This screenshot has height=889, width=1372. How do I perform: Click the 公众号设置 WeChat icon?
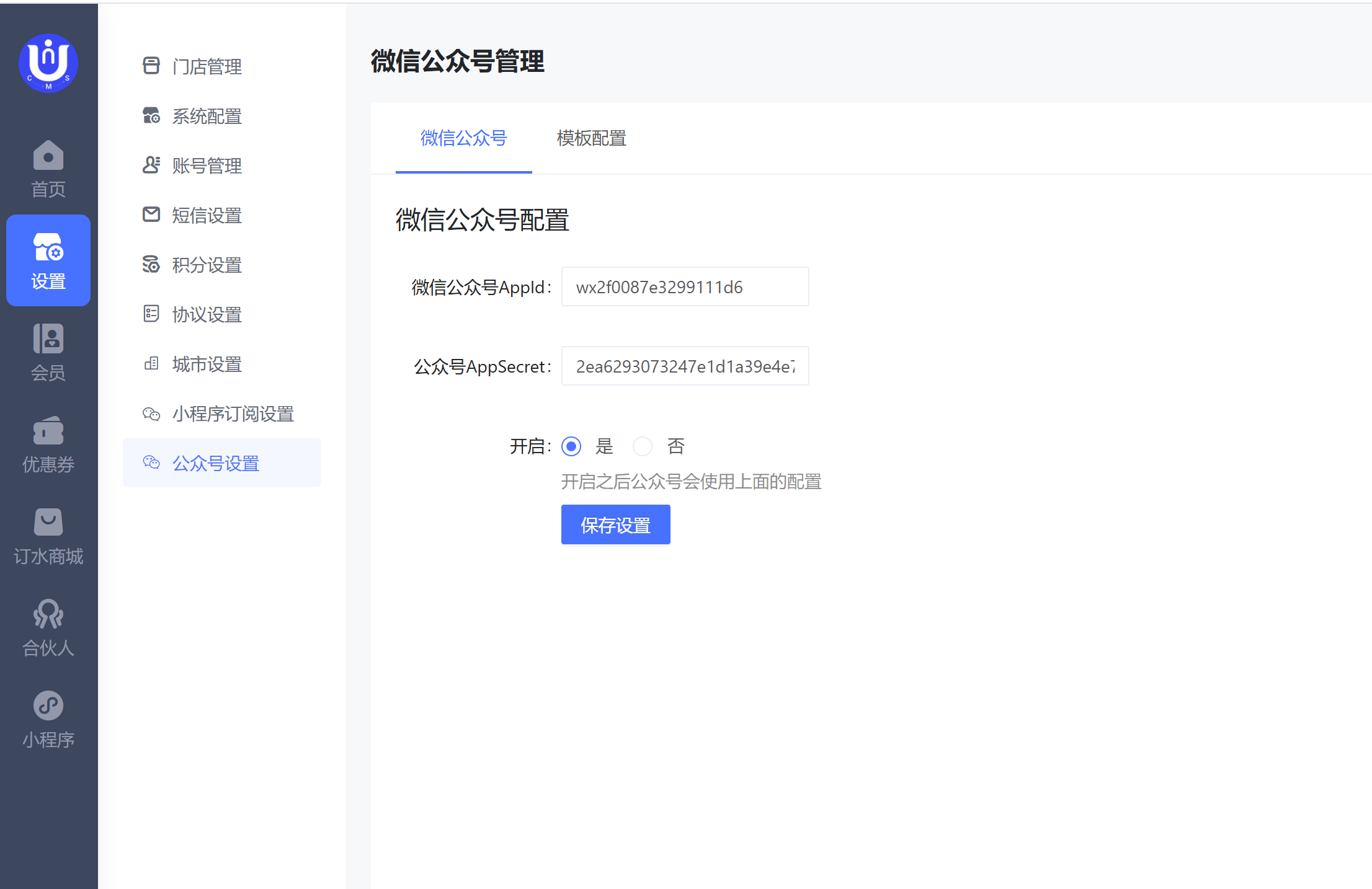(x=151, y=462)
